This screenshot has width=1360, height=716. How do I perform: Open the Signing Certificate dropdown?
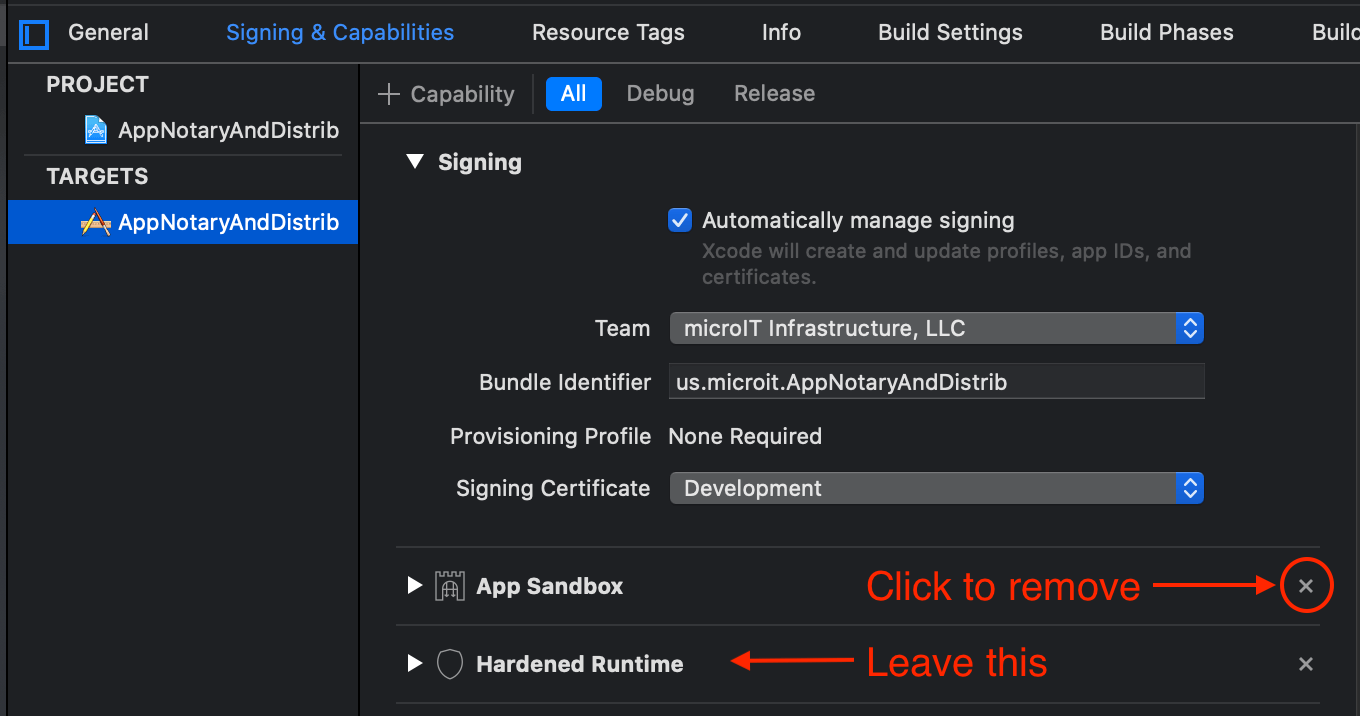click(x=1190, y=488)
